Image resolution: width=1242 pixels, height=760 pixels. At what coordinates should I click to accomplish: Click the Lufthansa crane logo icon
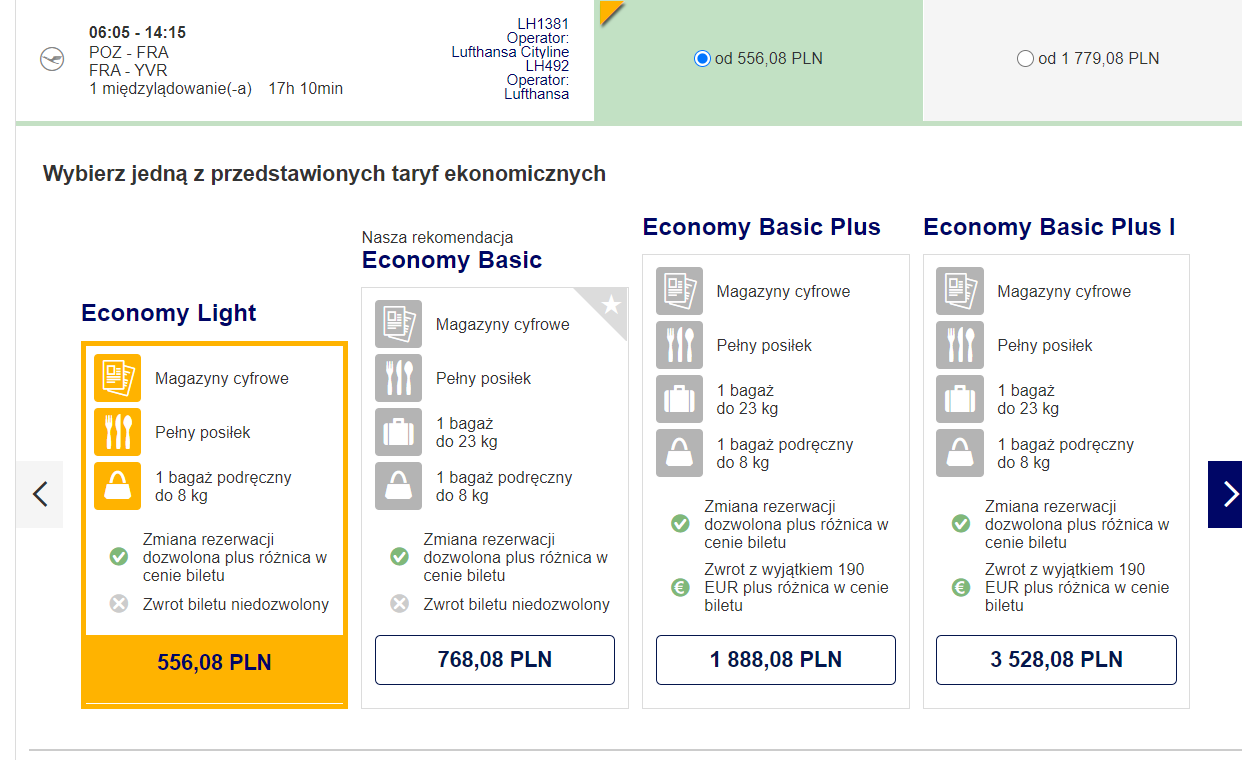(51, 60)
